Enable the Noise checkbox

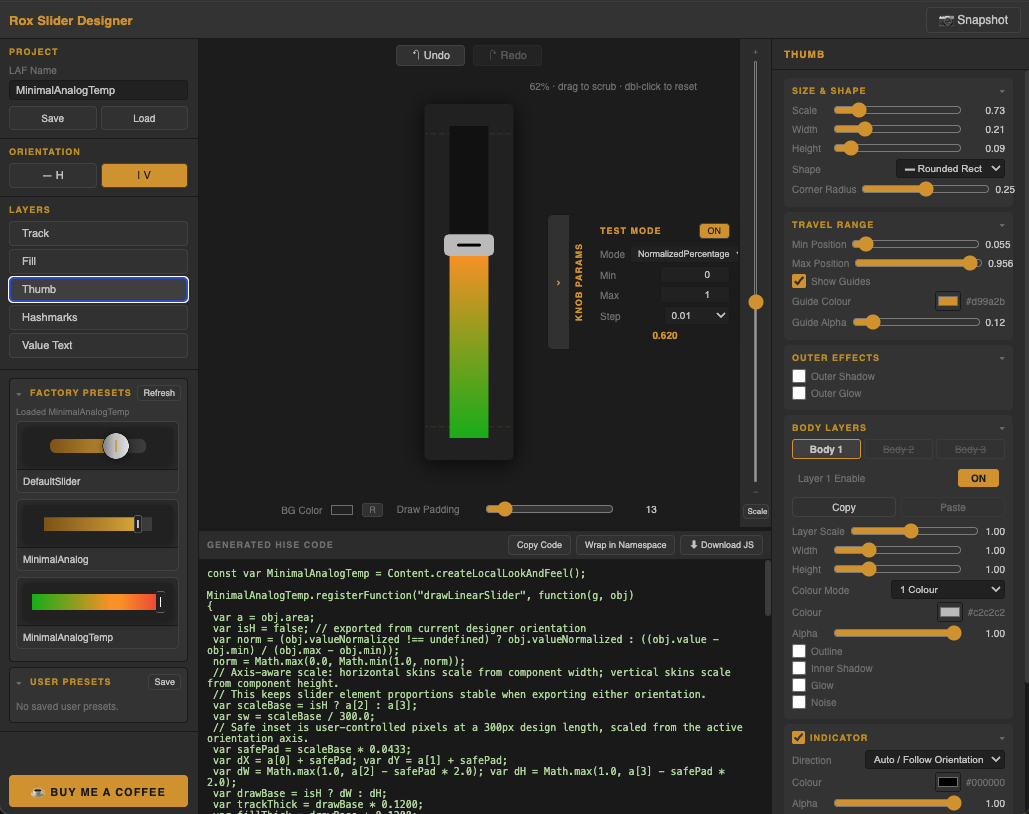[799, 702]
